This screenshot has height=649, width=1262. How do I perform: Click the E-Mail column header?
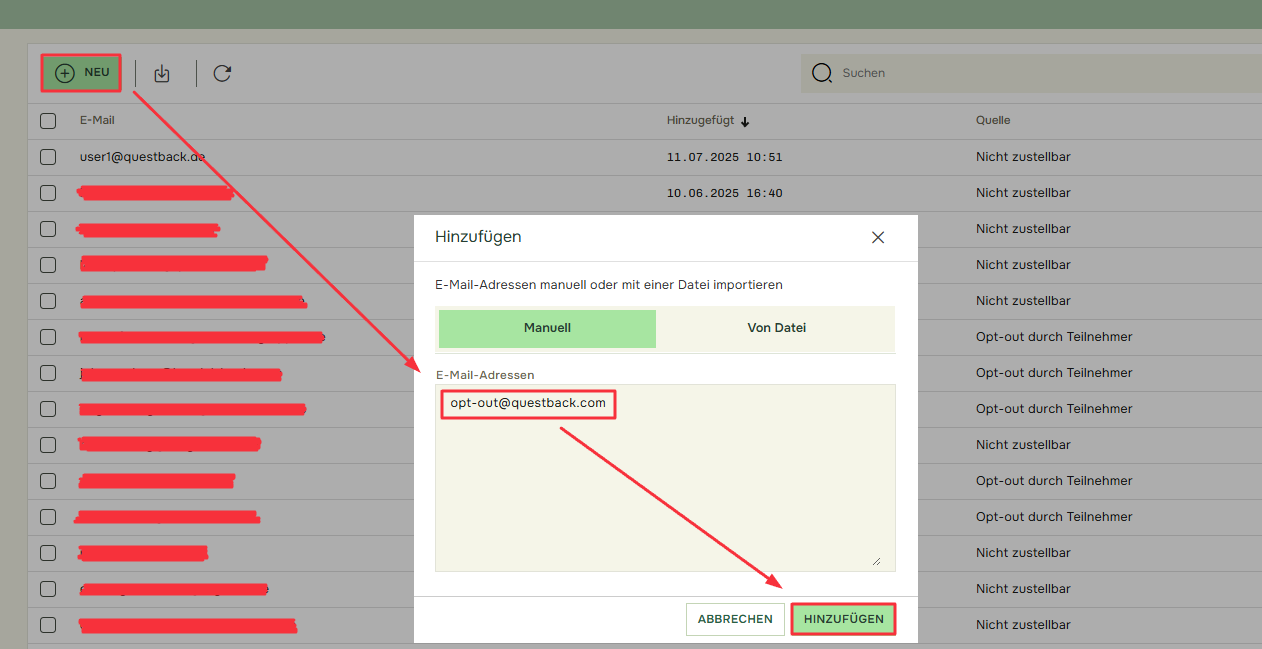click(x=97, y=120)
